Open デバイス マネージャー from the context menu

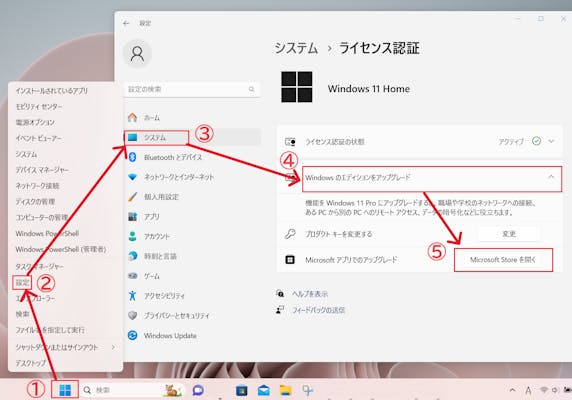pos(42,170)
